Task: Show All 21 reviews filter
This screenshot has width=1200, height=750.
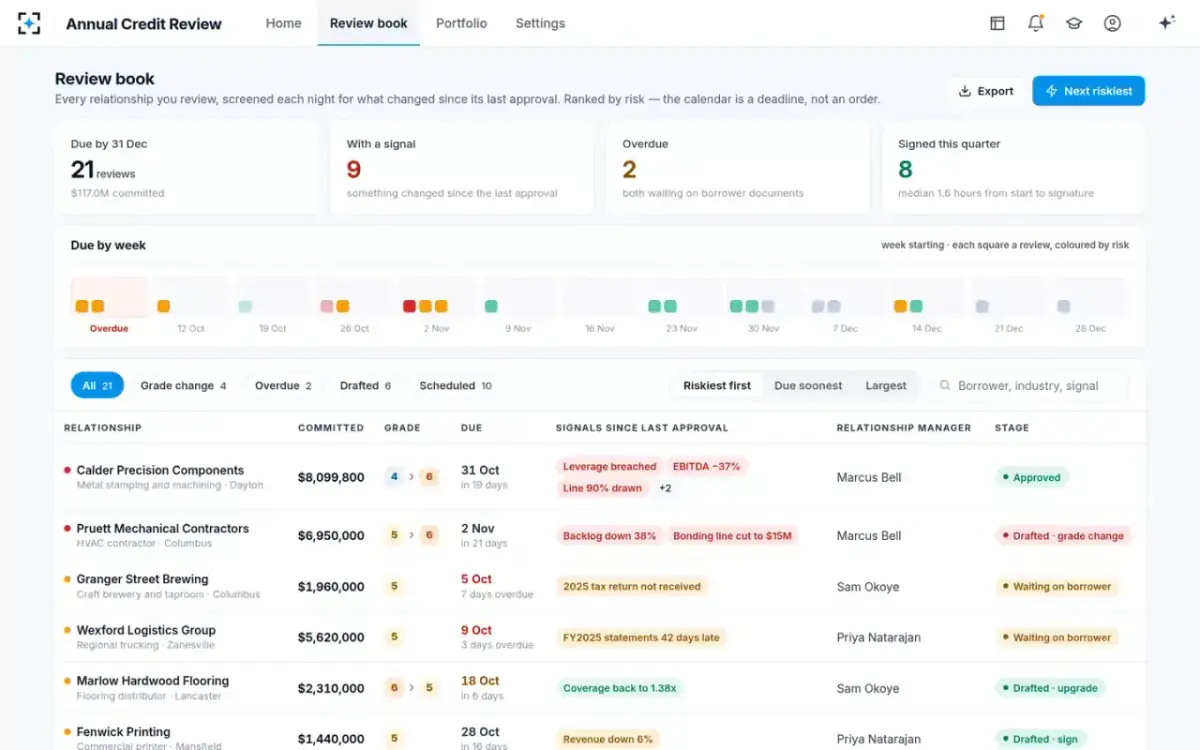Action: [97, 386]
